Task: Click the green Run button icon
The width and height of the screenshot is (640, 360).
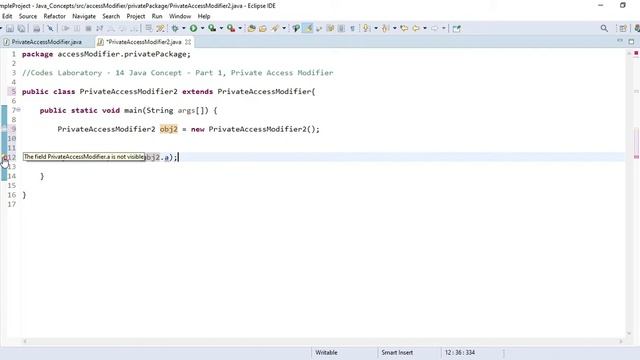Action: coord(193,29)
